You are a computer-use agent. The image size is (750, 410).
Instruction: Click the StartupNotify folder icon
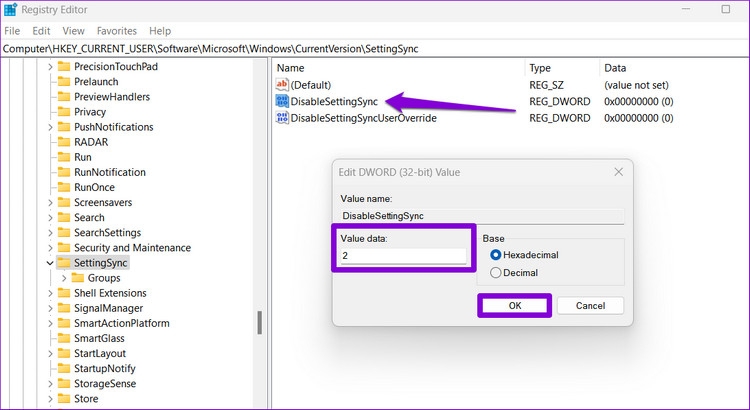click(64, 368)
